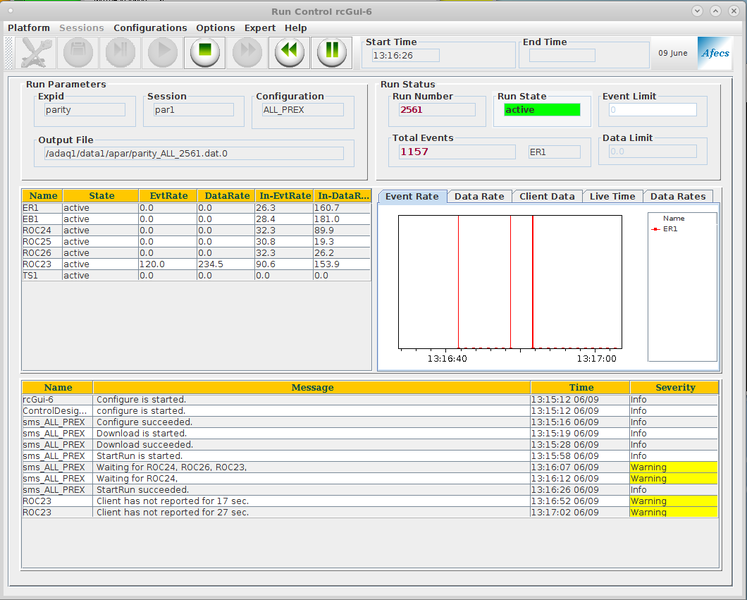Click the disabled Go play icon
Screen dimensions: 747x600
point(162,52)
